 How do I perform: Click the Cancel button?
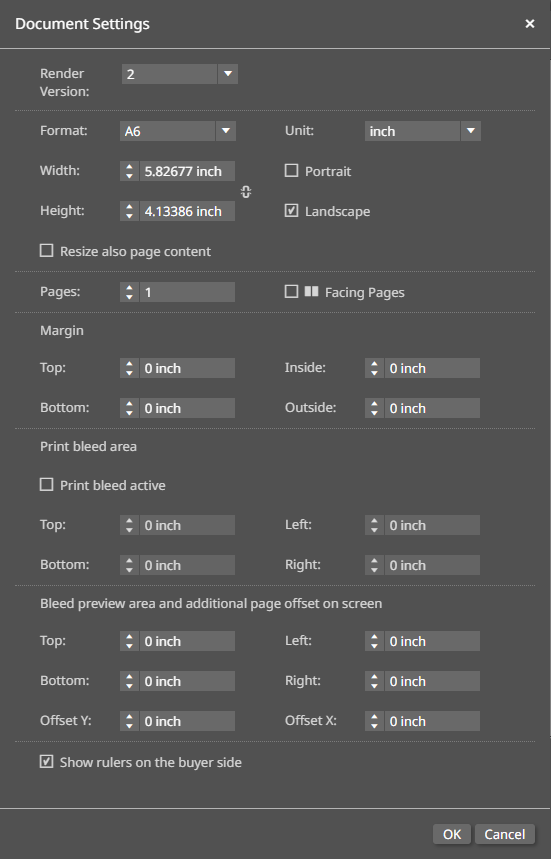(x=504, y=834)
